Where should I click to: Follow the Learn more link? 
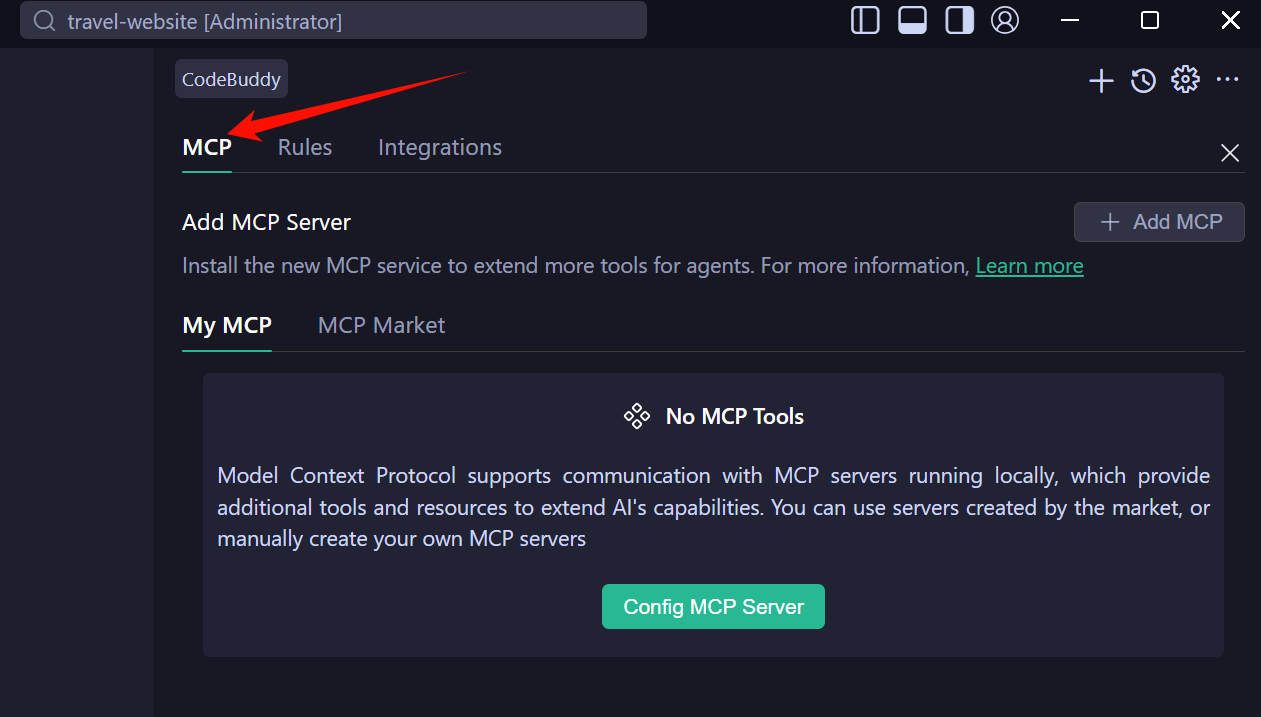[x=1029, y=266]
